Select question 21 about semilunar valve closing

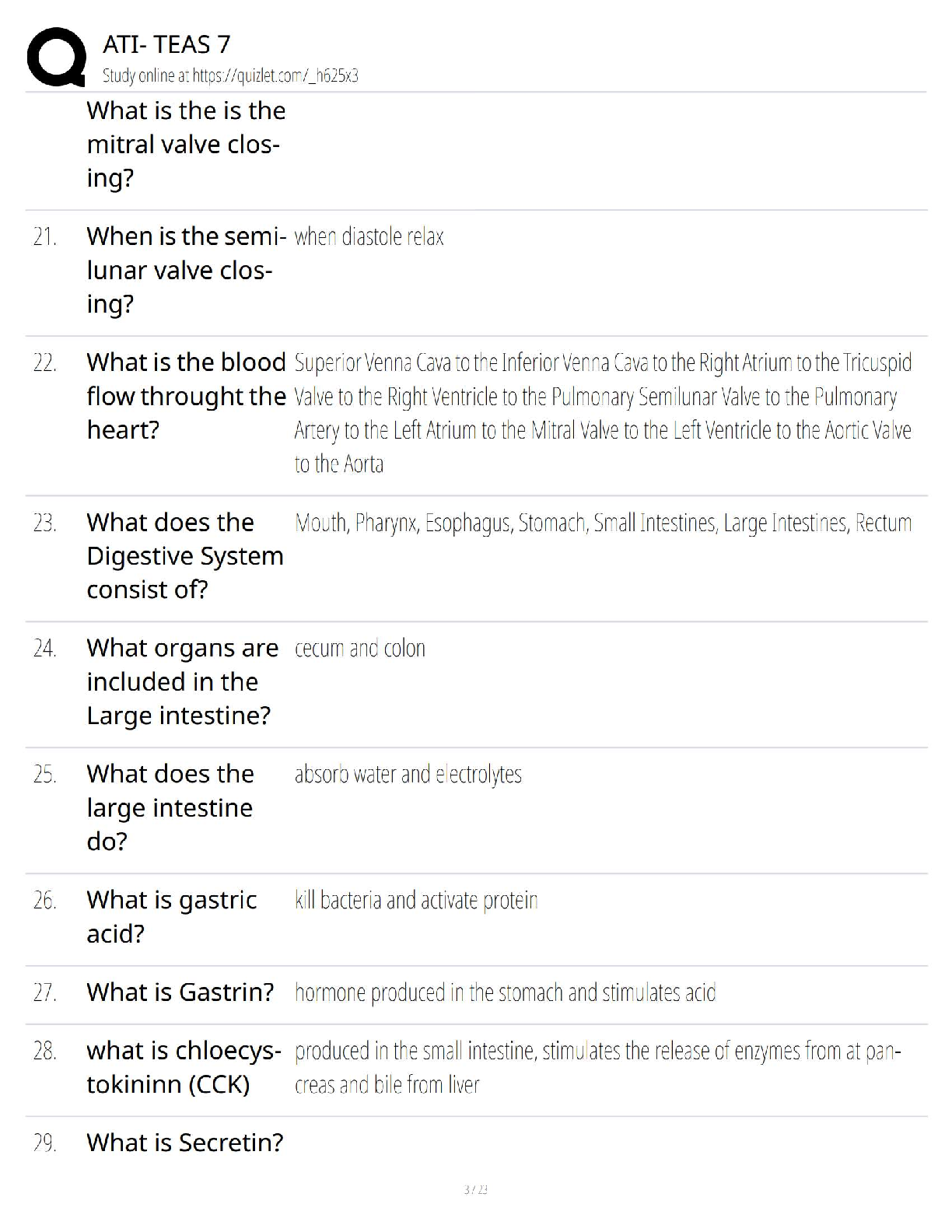[x=187, y=270]
